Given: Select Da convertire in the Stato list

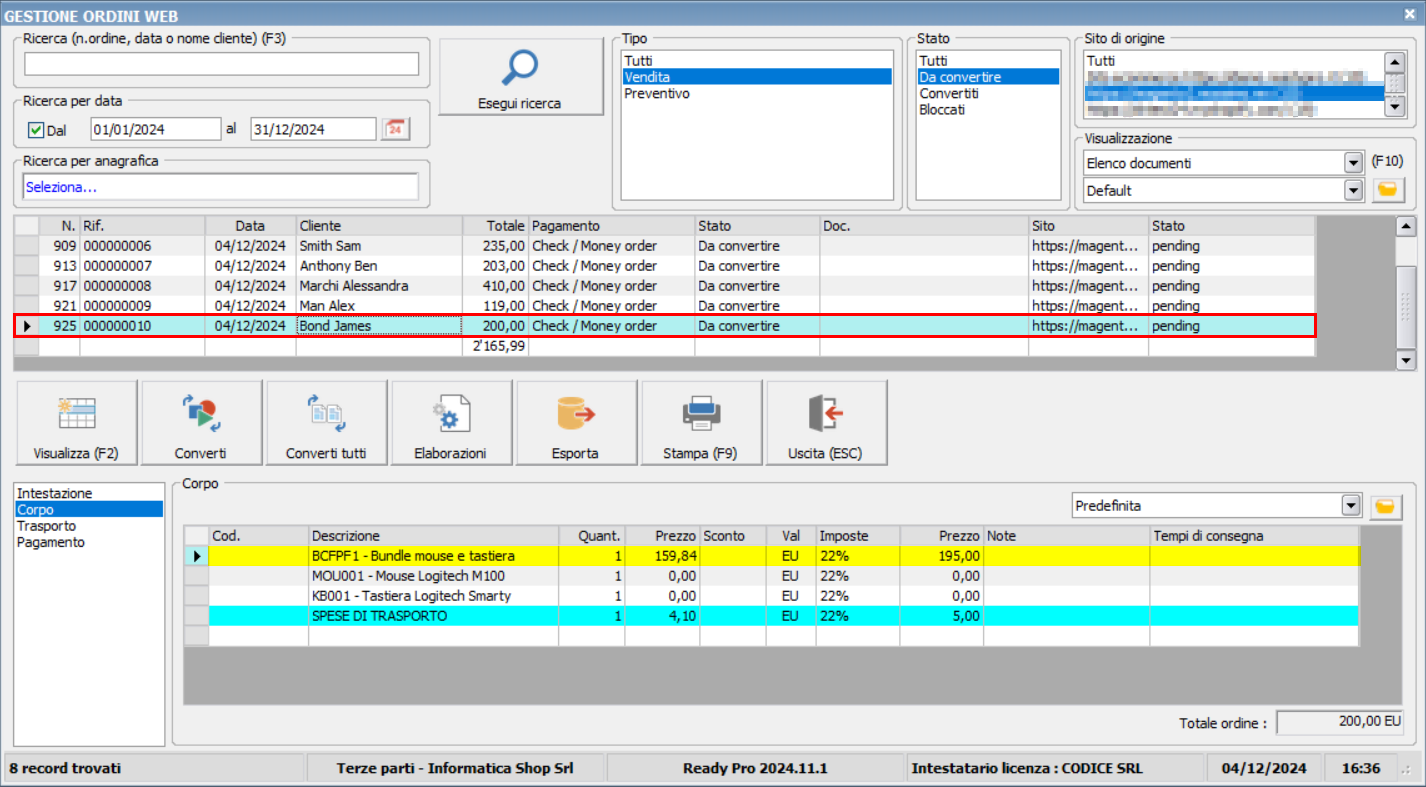Looking at the screenshot, I should tap(987, 77).
